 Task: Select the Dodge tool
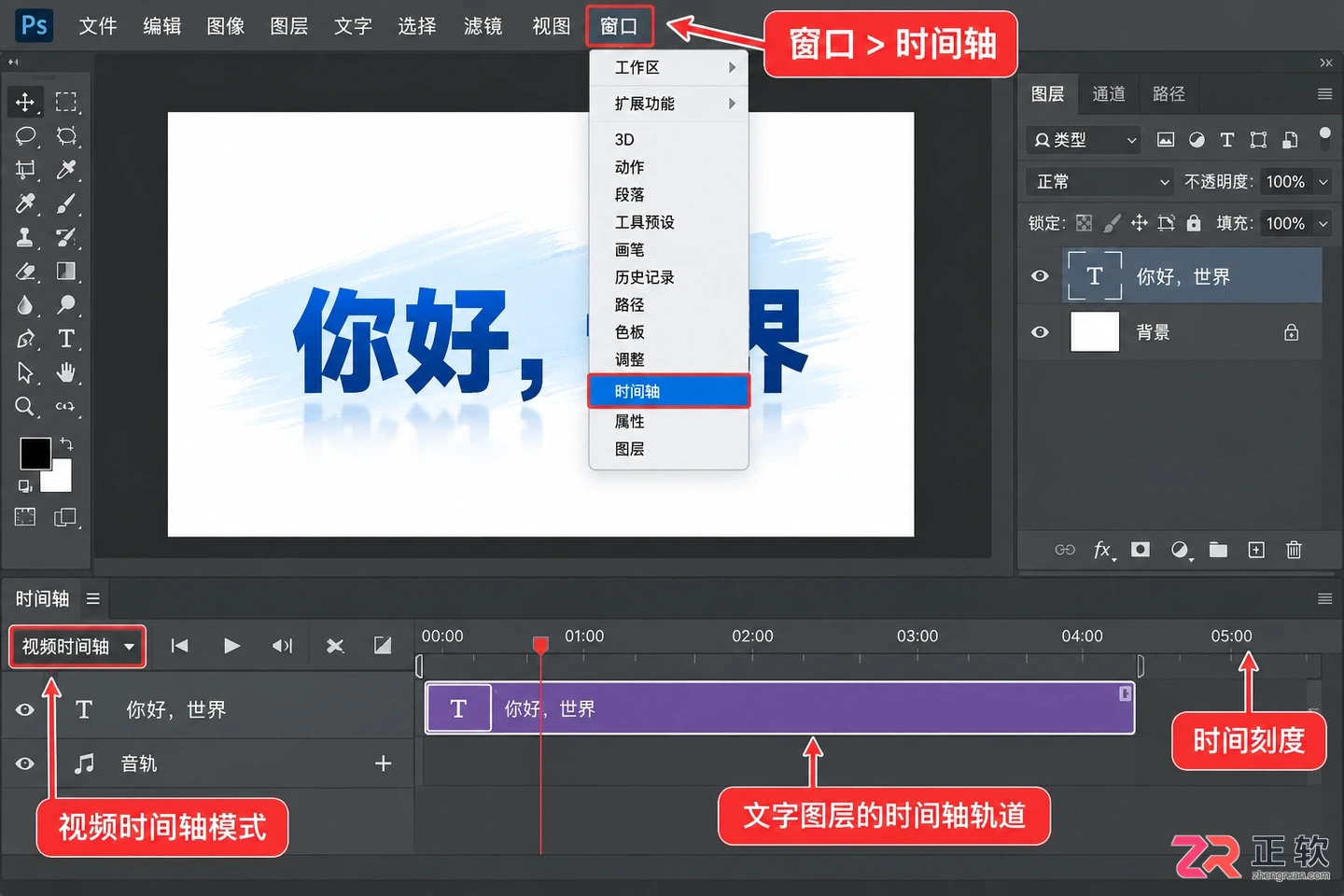pyautogui.click(x=65, y=305)
